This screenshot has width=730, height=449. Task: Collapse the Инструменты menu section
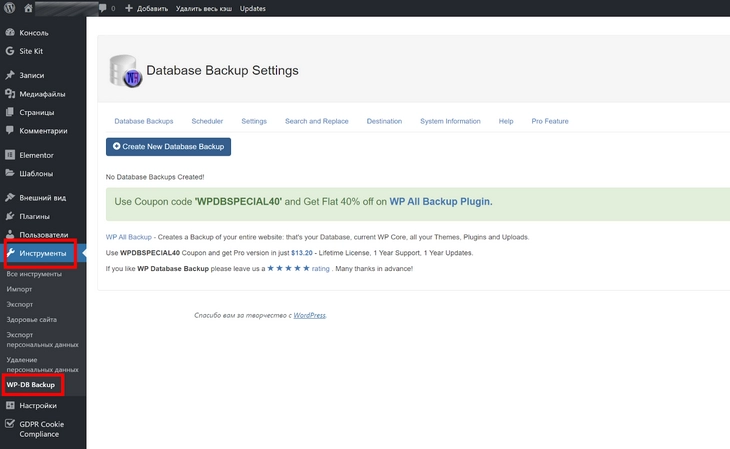(x=42, y=254)
